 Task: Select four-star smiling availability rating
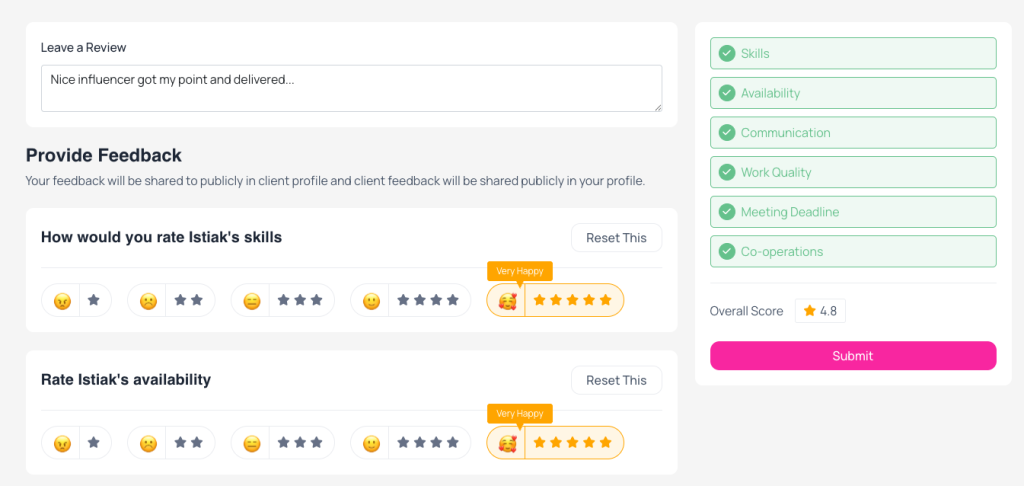410,443
